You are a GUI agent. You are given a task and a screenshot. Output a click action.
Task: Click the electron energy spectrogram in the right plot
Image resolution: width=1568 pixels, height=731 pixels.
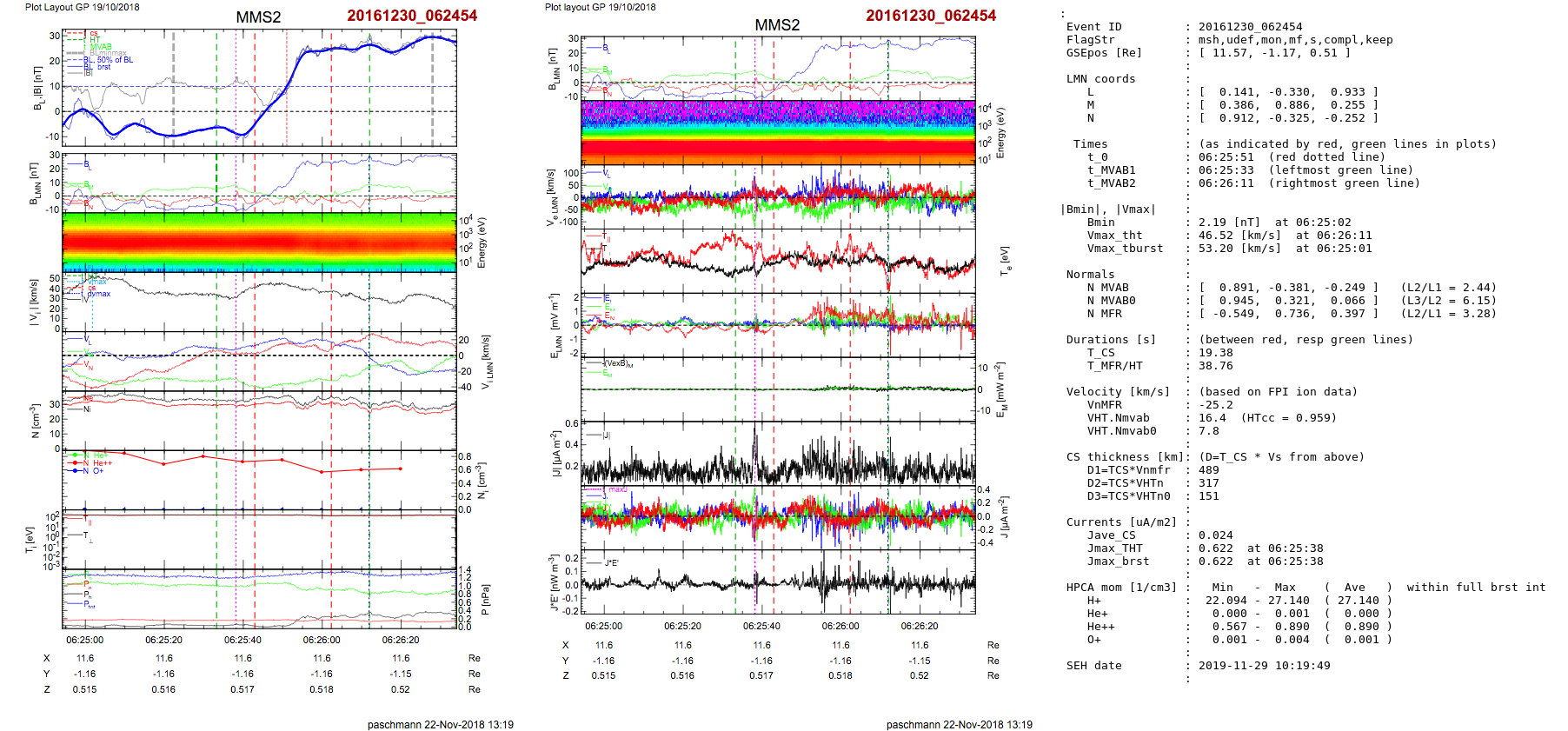pyautogui.click(x=778, y=132)
